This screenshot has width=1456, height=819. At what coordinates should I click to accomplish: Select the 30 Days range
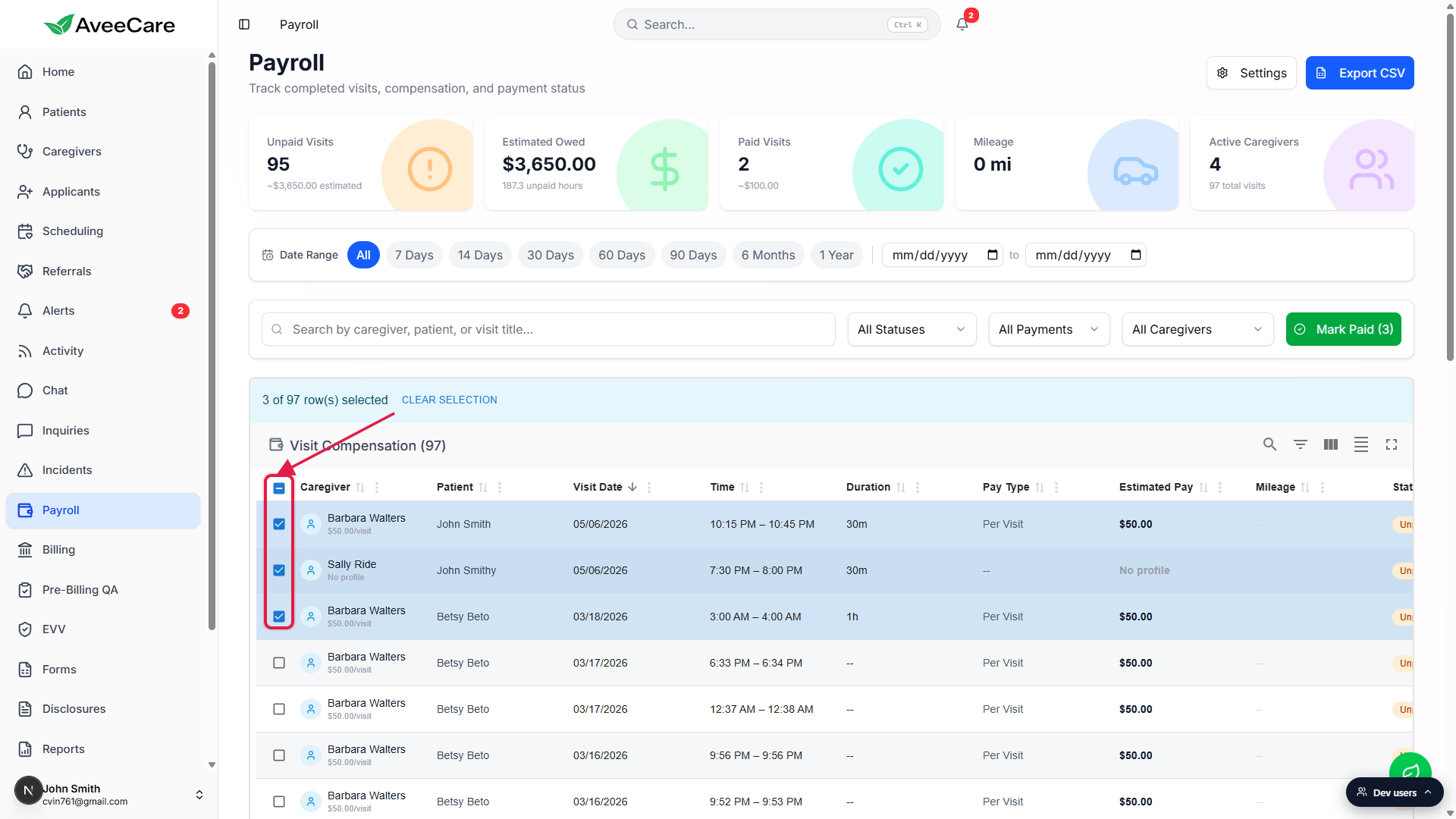point(551,255)
